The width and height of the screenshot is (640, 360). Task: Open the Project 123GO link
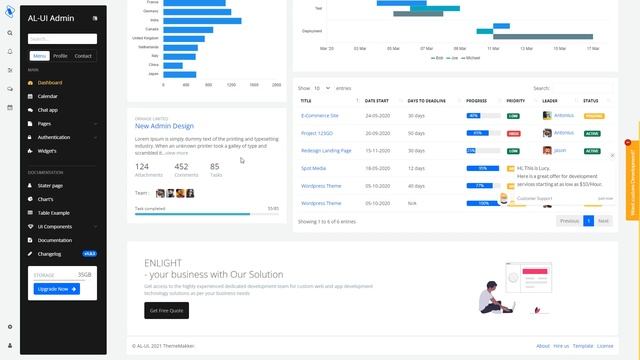pos(317,133)
